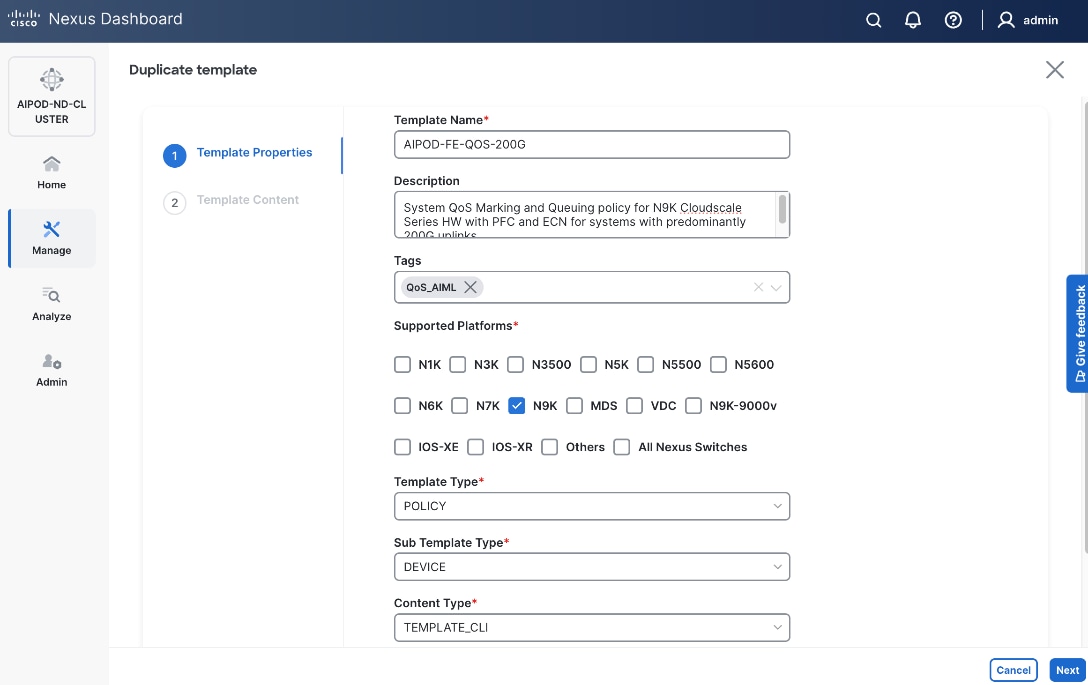Screen dimensions: 1088x685
Task: Open the Admin section in the sidebar
Action: [x=51, y=369]
